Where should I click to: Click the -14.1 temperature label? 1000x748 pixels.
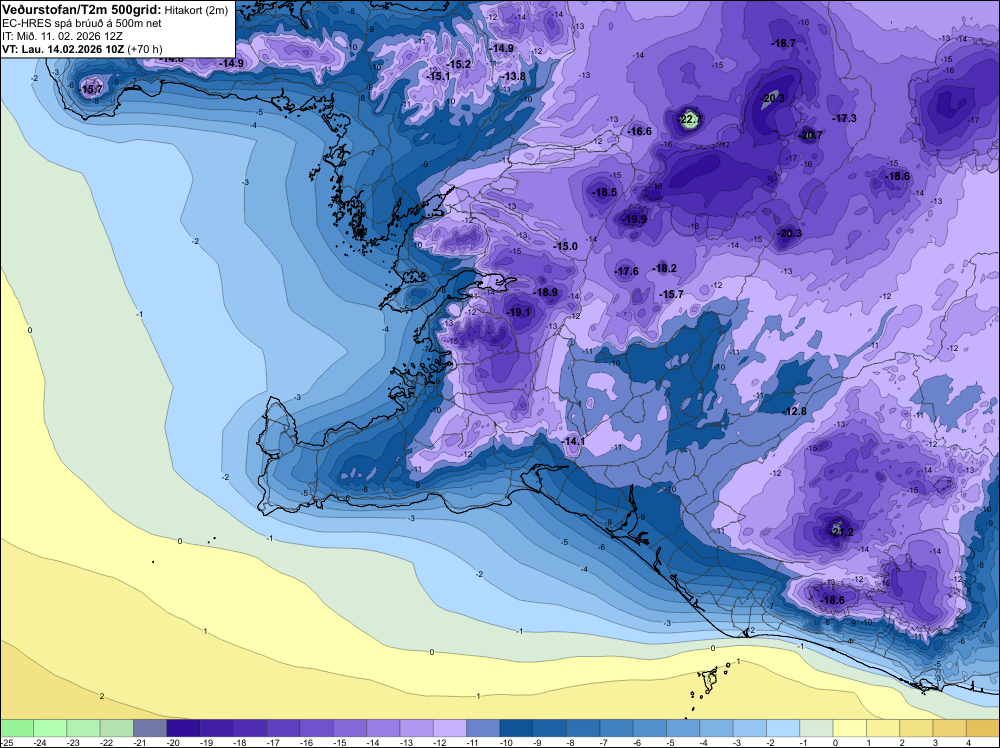click(573, 441)
